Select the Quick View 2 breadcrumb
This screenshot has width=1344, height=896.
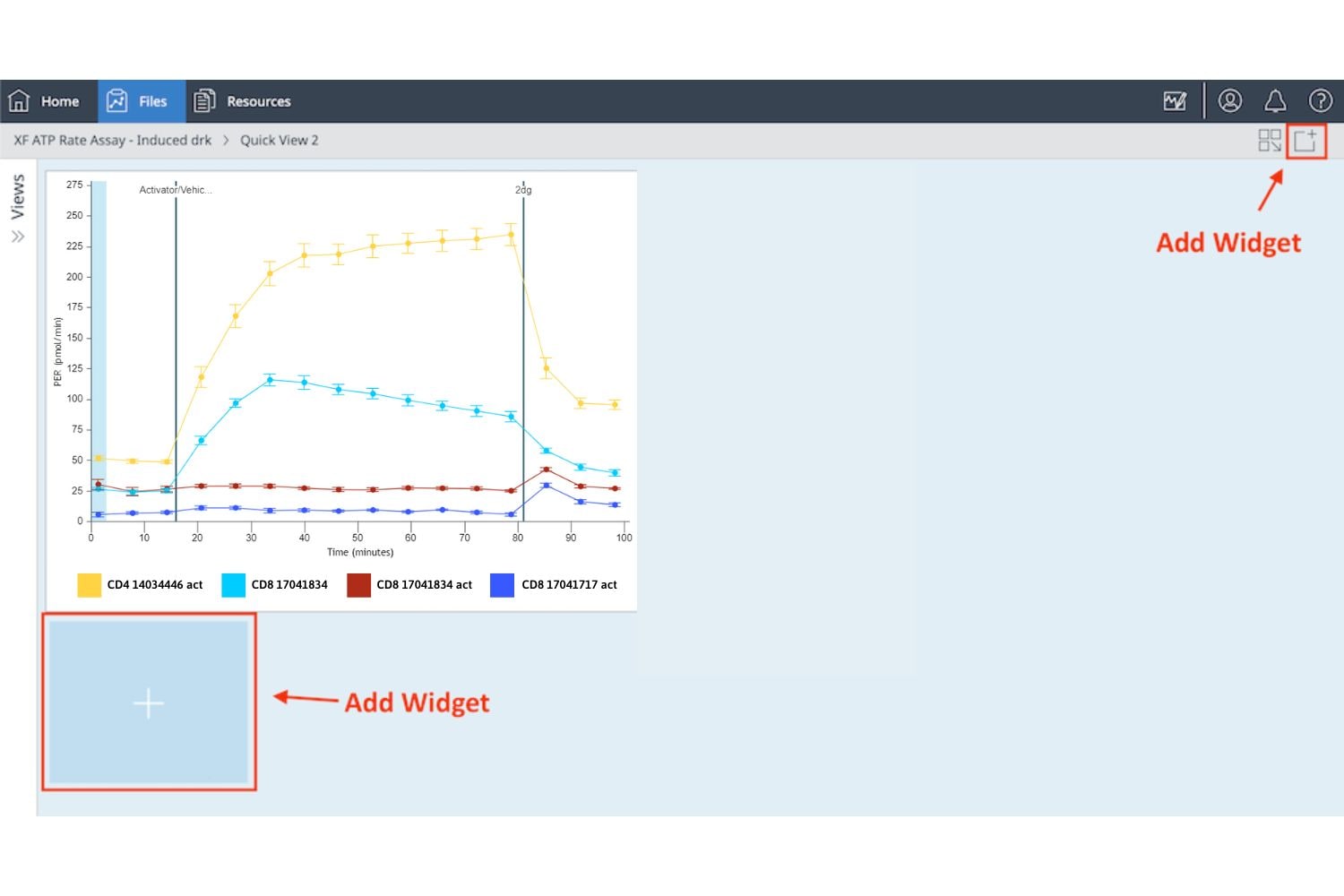click(x=279, y=141)
